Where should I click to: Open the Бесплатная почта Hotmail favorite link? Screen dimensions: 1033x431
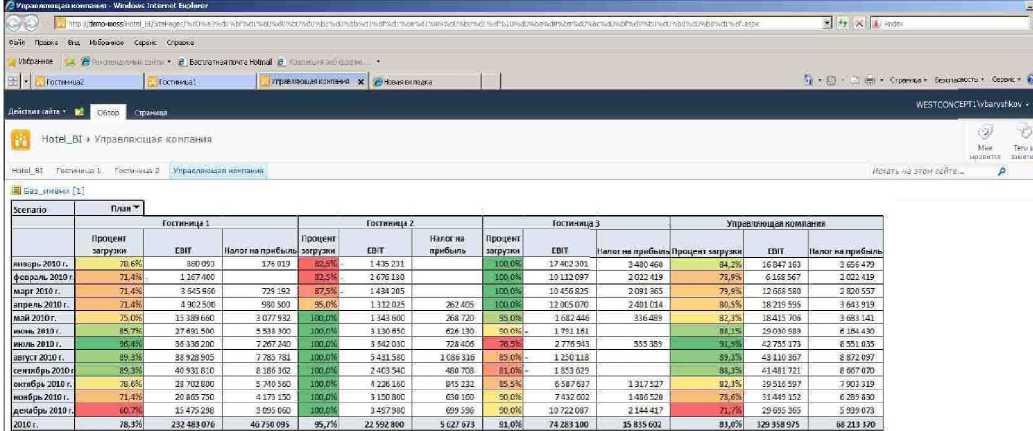tap(225, 61)
